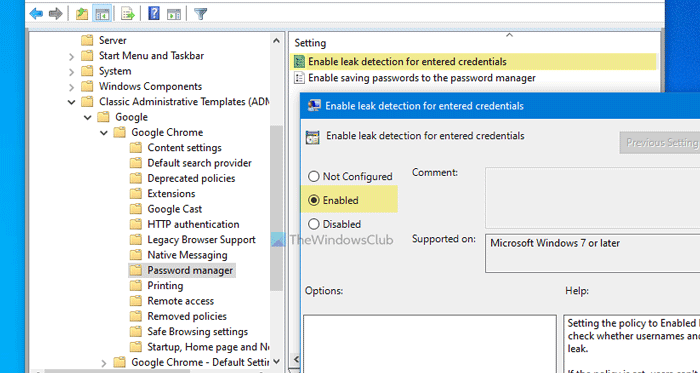Select Startup, Home page tree item
The image size is (700, 373).
click(208, 347)
